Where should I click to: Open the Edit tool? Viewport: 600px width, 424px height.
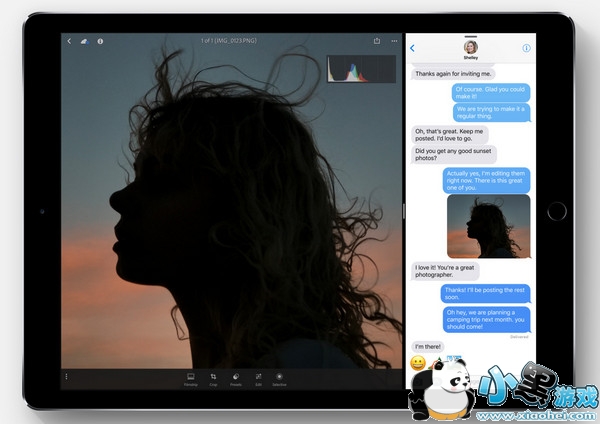pos(258,380)
